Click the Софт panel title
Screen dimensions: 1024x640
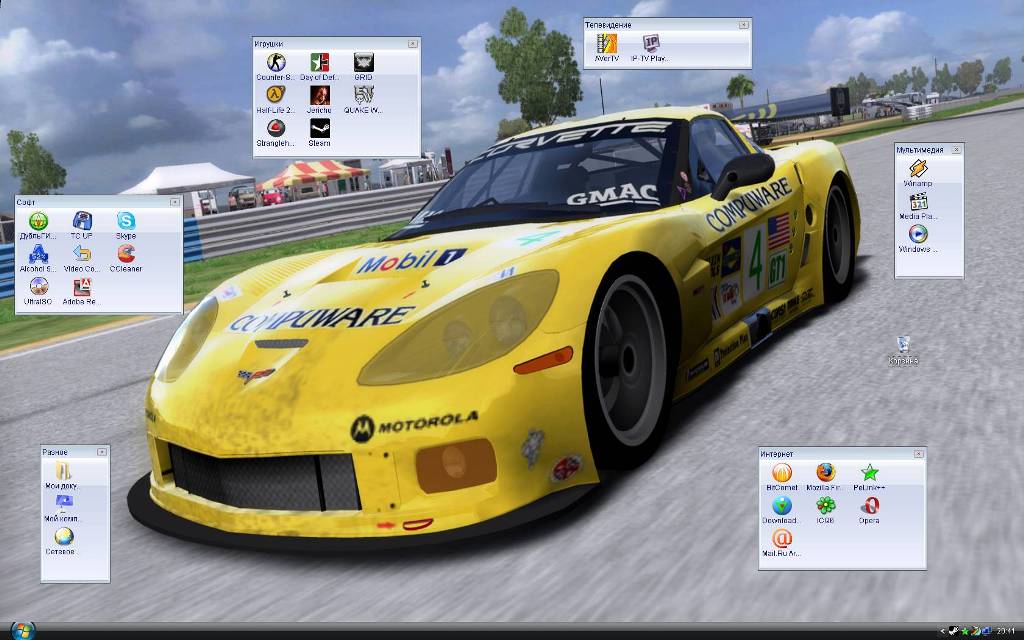[x=26, y=202]
